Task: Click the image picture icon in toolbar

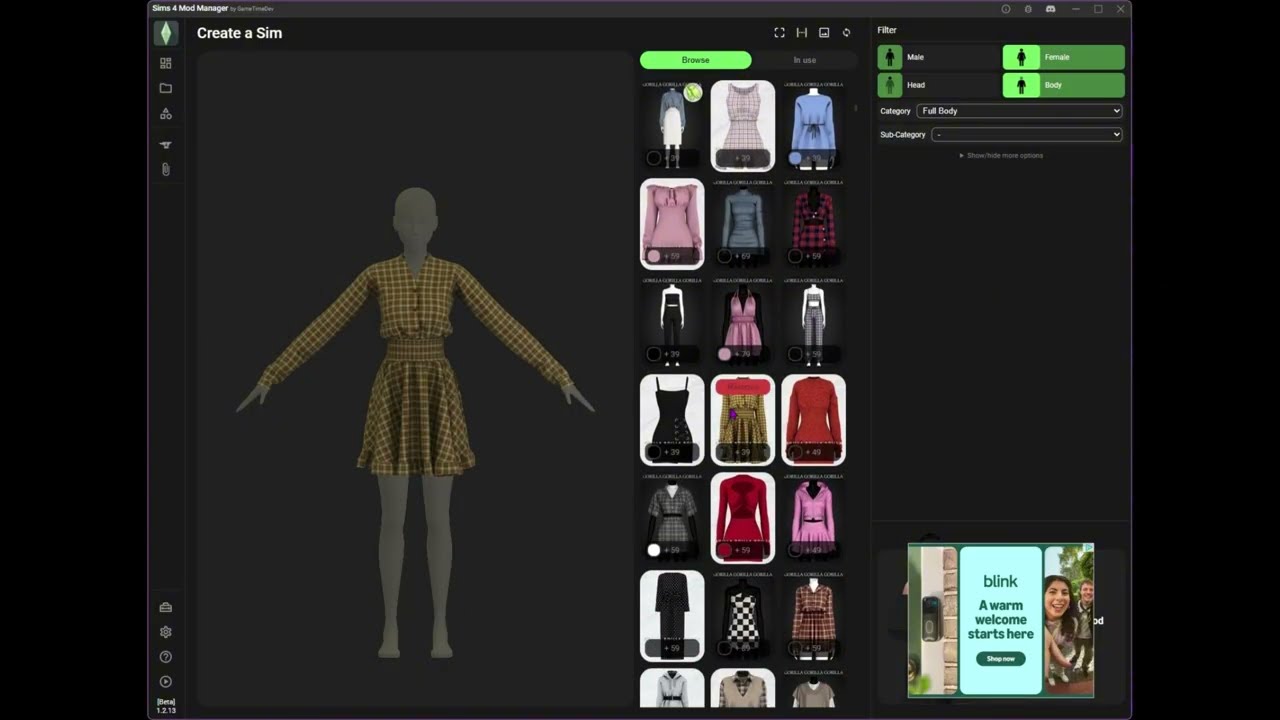Action: [824, 33]
